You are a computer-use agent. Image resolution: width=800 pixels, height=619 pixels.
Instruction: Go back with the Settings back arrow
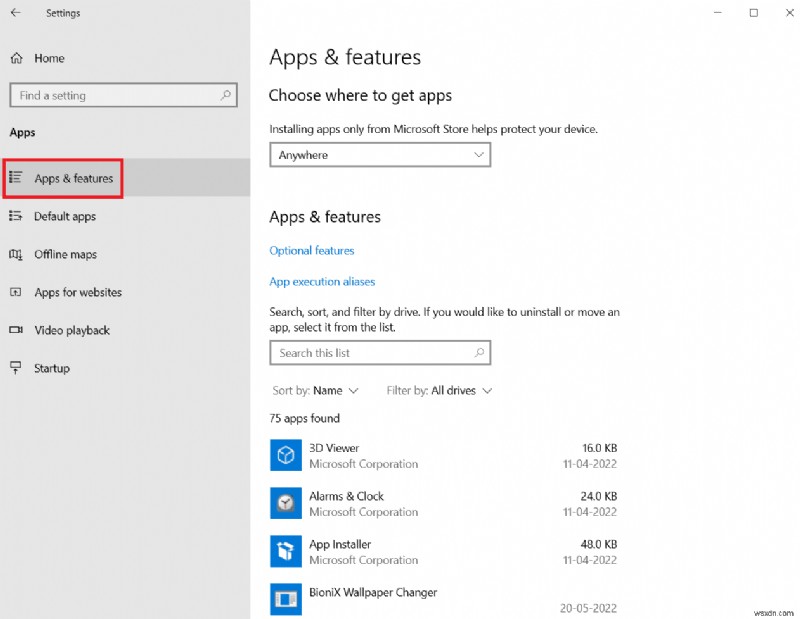pyautogui.click(x=16, y=13)
